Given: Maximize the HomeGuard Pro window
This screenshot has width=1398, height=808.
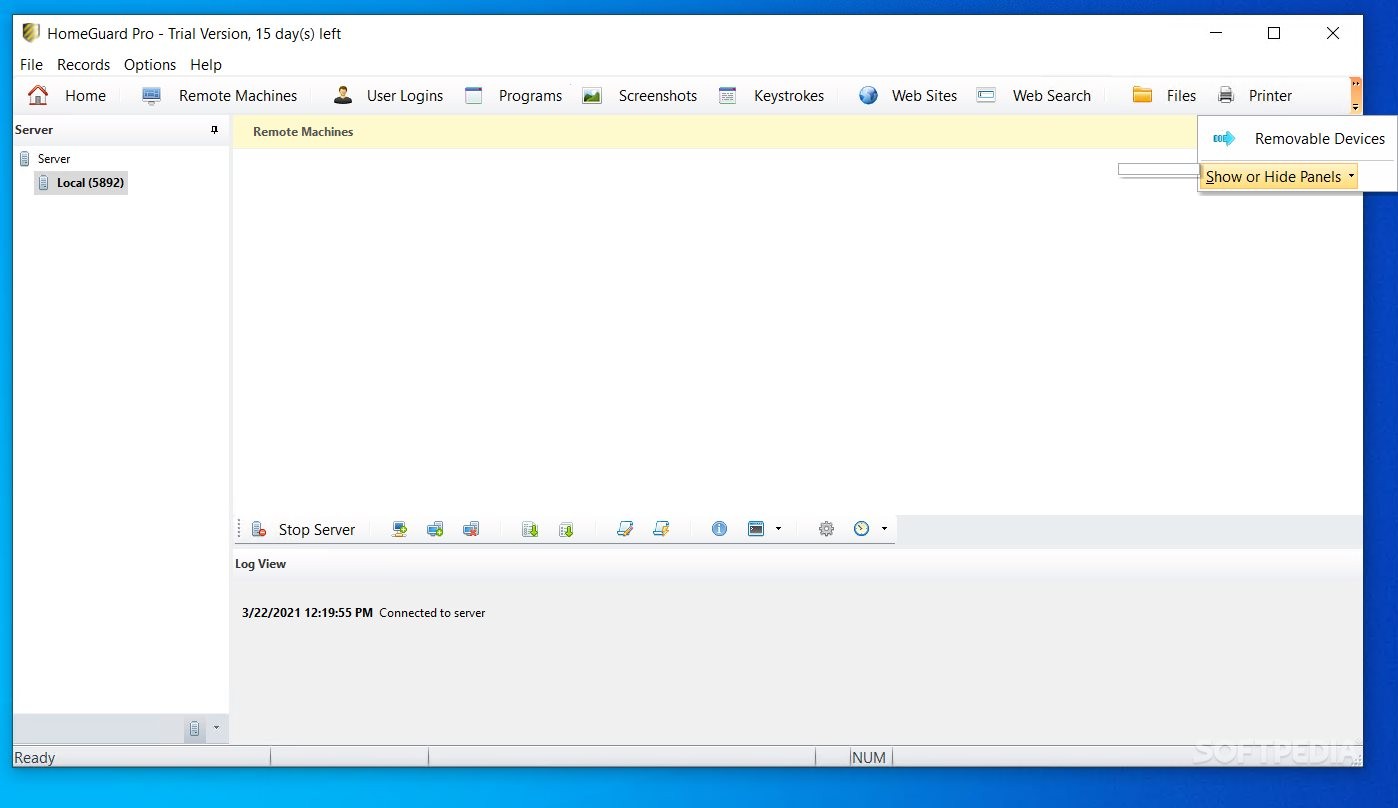Looking at the screenshot, I should coord(1274,33).
